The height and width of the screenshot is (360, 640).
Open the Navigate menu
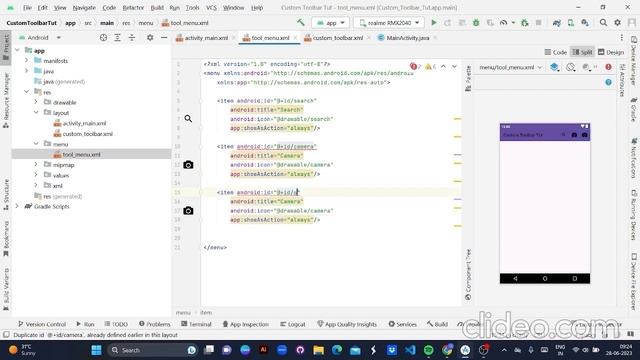[84, 7]
